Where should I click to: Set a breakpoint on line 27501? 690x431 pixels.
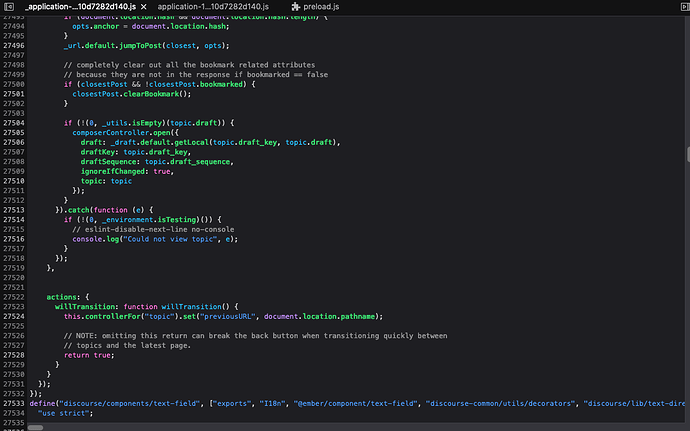(14, 94)
